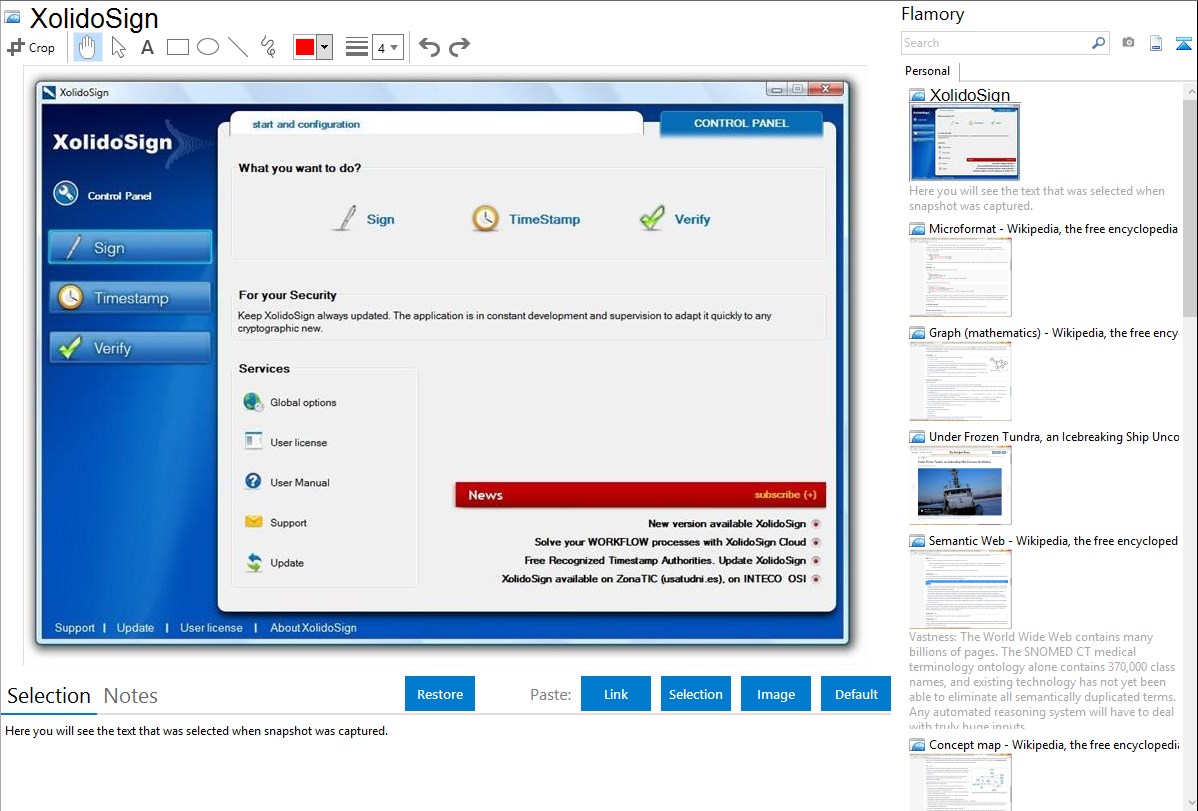Click the Support link in XolidoSign footer

(74, 628)
